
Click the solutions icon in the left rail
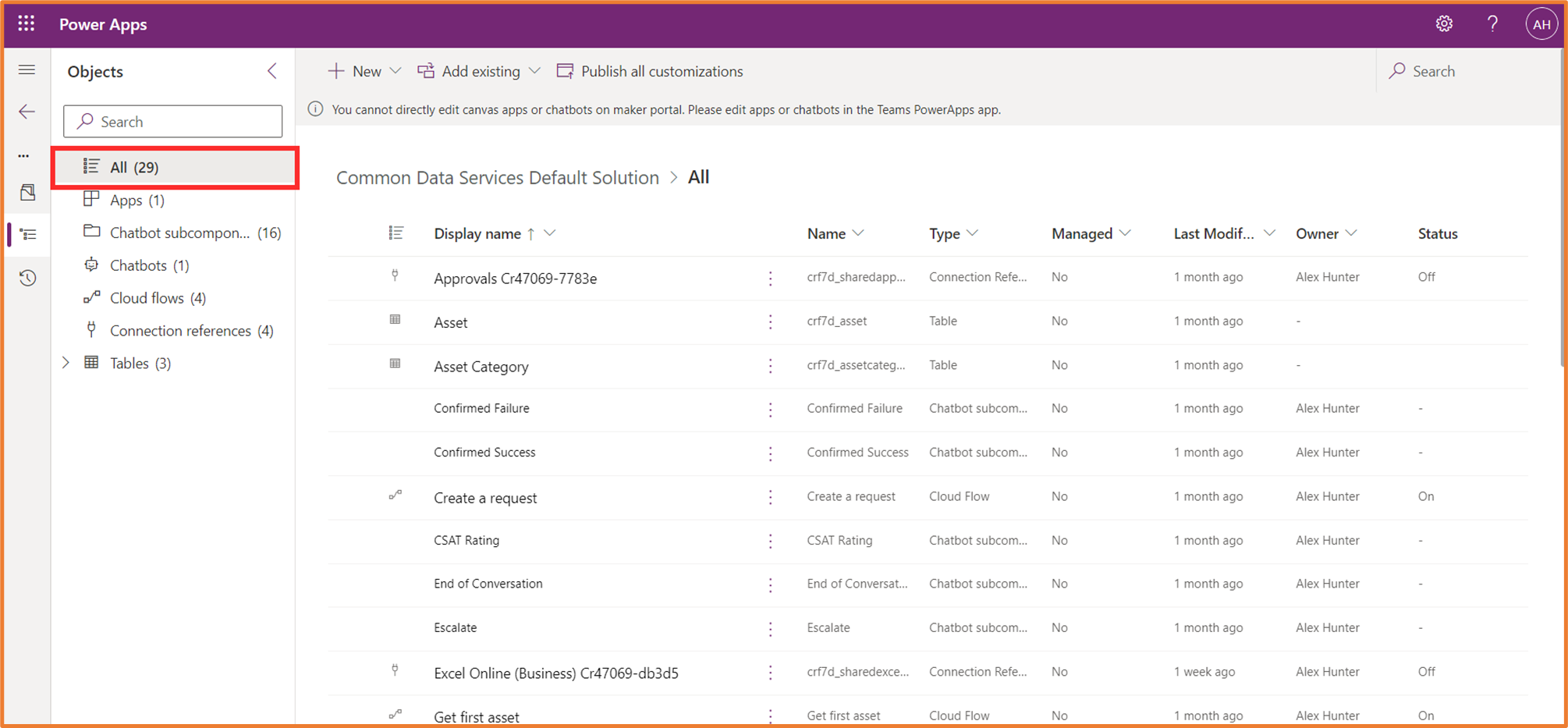pyautogui.click(x=27, y=192)
